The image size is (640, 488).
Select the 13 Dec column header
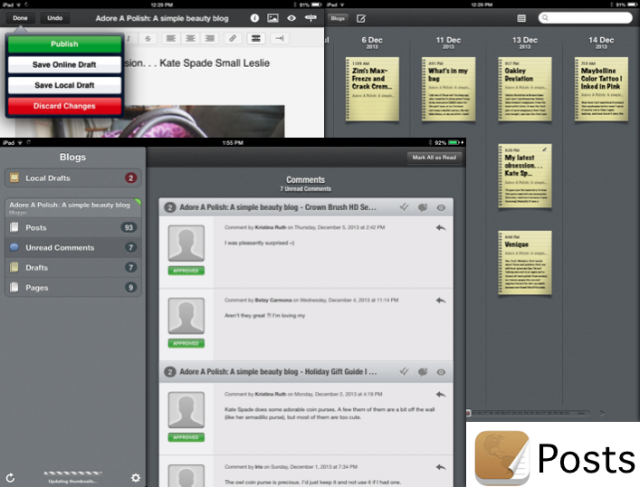click(524, 42)
